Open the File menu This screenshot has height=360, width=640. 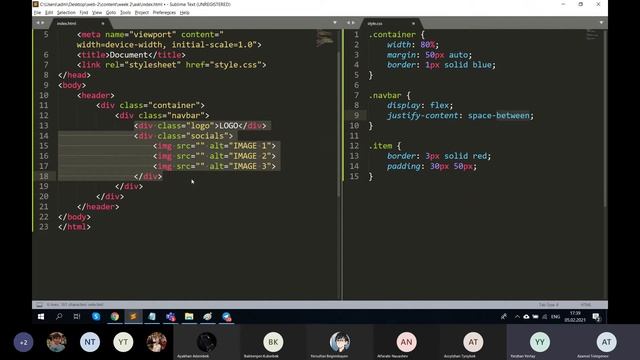point(38,13)
